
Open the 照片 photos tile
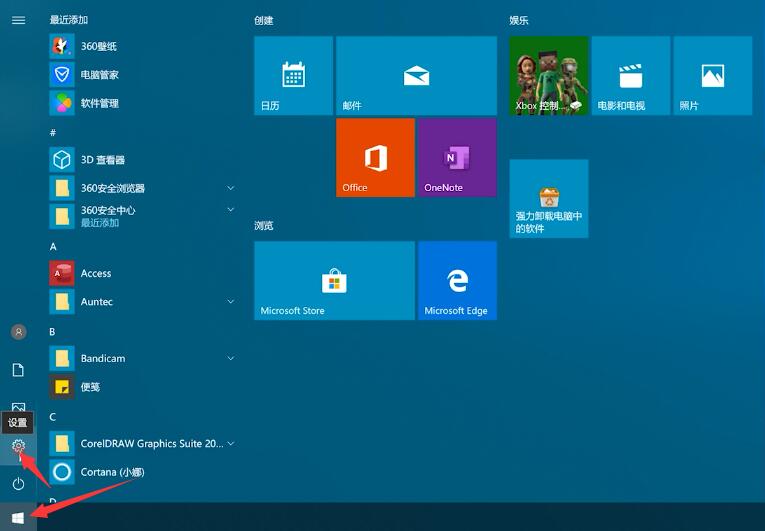(713, 76)
